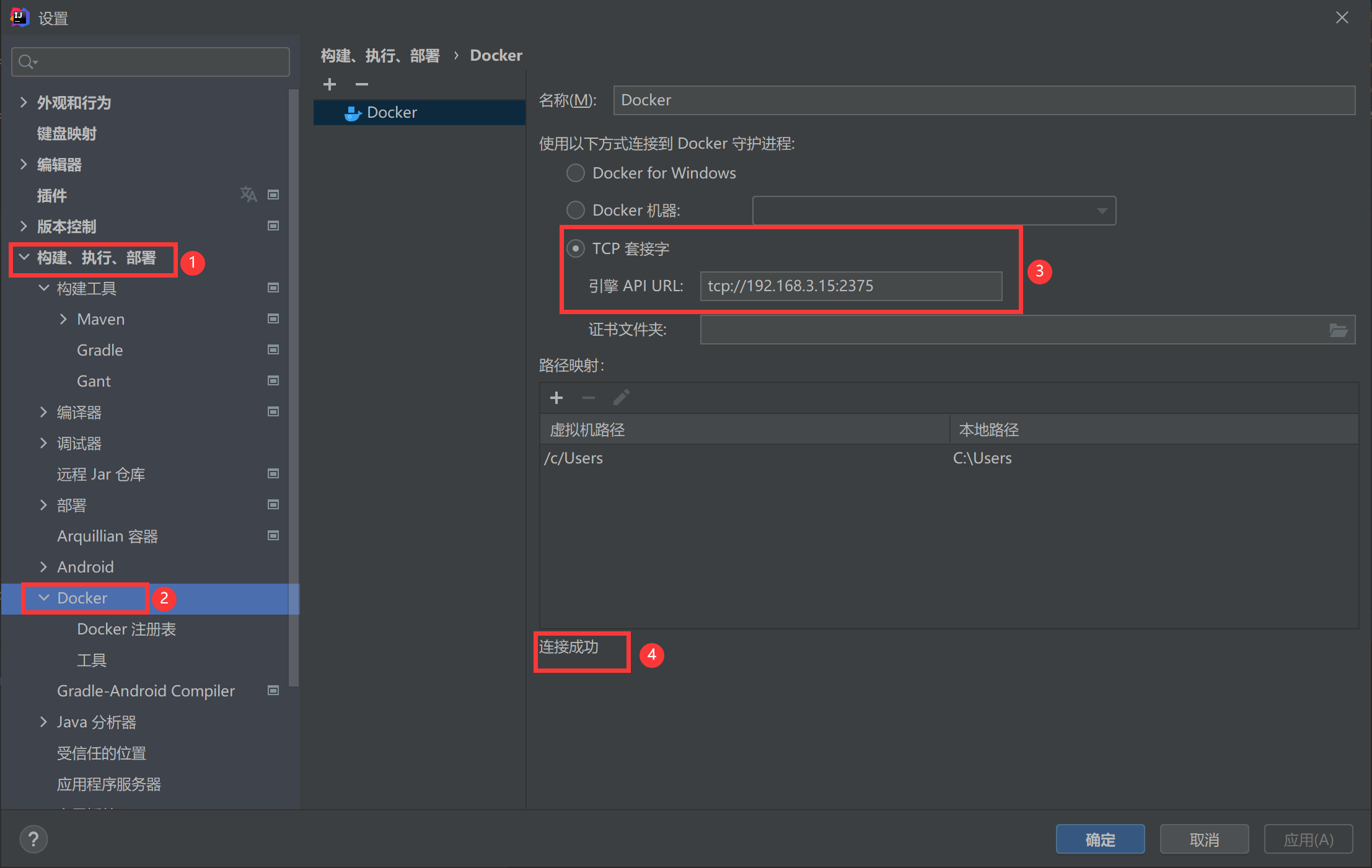The image size is (1372, 868).
Task: Add a path mapping with plus icon
Action: click(x=556, y=398)
